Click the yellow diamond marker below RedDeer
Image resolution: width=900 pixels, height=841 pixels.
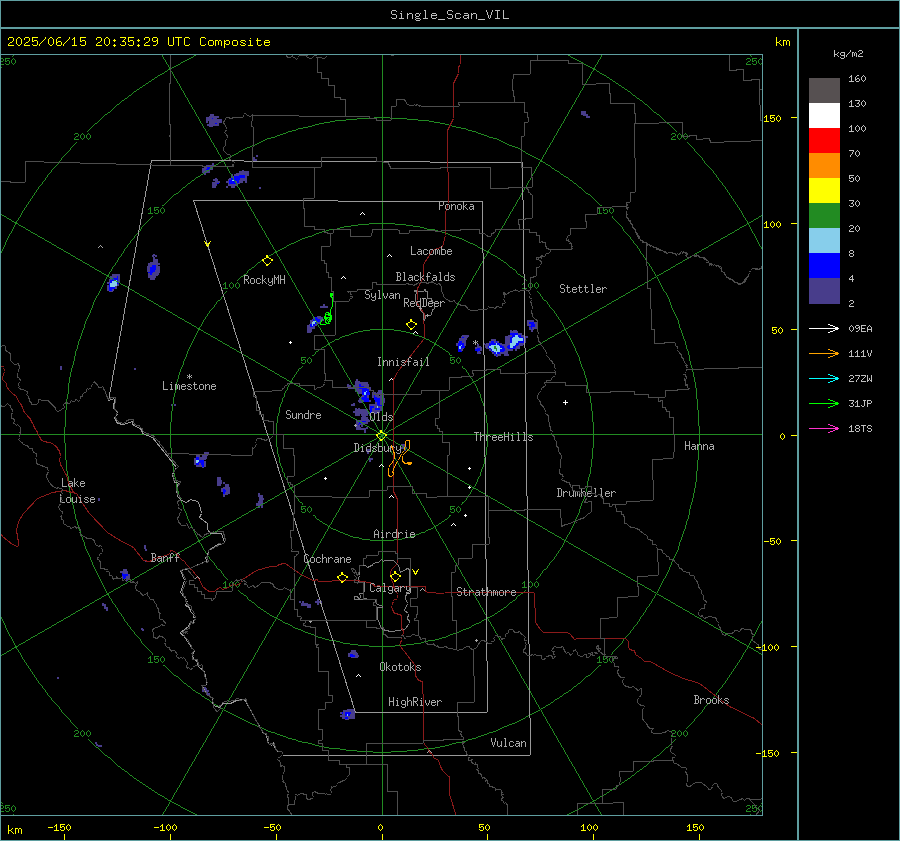tap(411, 325)
